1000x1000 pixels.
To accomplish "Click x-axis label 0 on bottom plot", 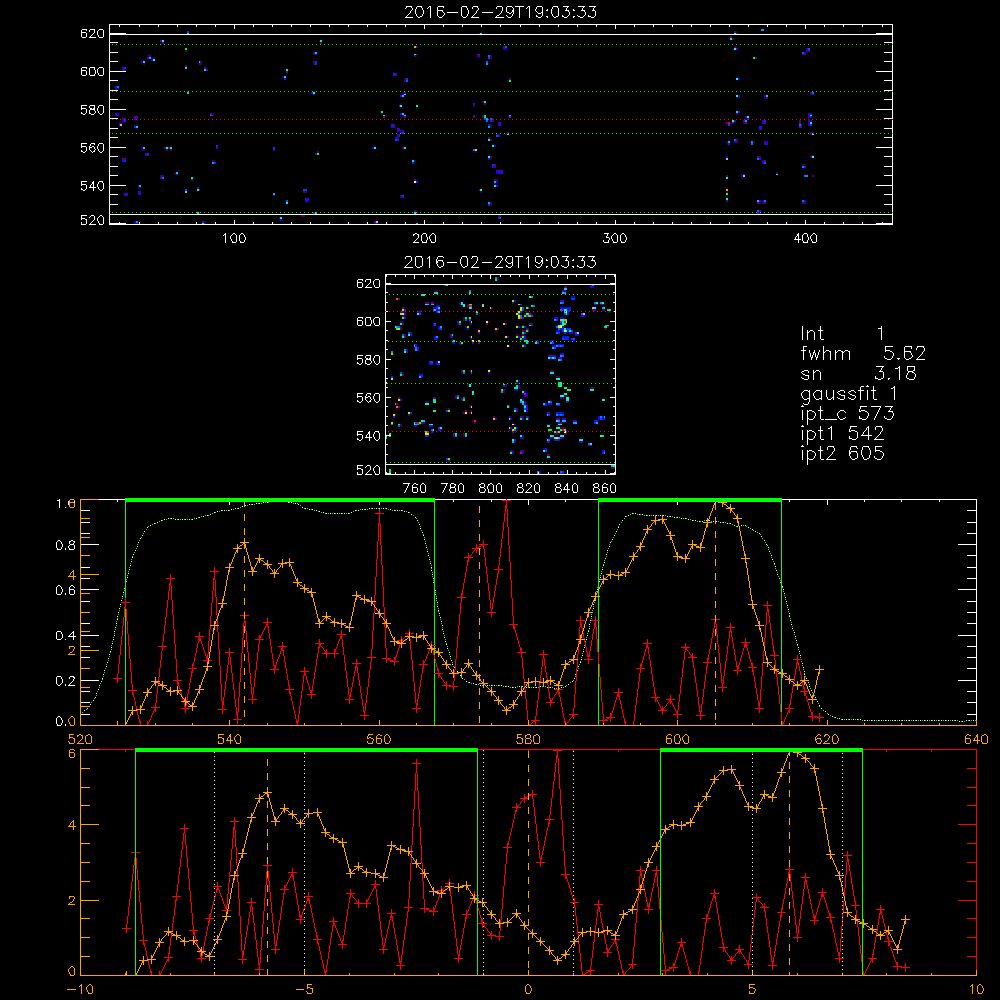I will click(x=528, y=990).
